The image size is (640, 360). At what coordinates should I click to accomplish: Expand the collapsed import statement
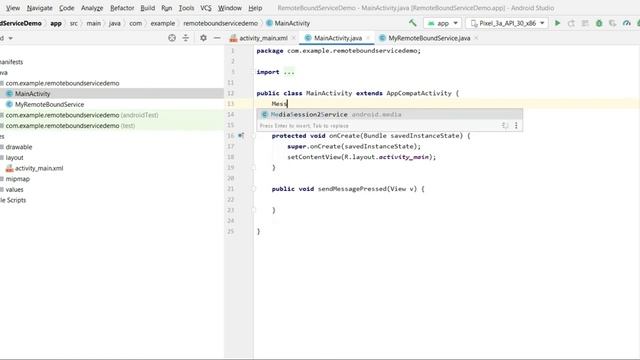289,72
